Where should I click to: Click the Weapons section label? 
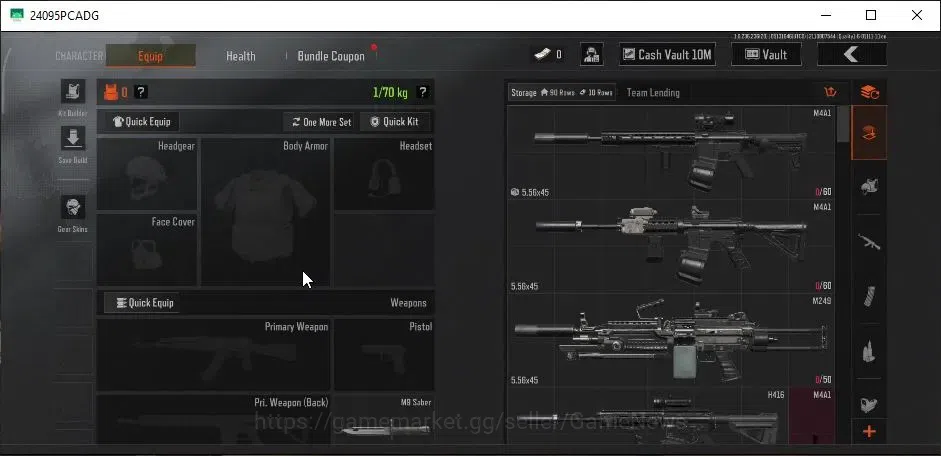pyautogui.click(x=408, y=302)
